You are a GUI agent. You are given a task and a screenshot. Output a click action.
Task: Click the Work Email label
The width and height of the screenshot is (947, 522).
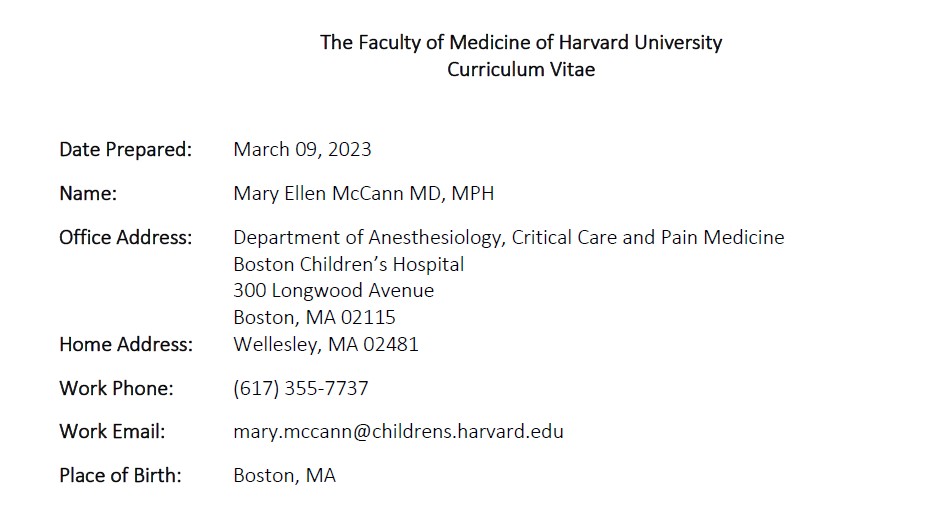(x=112, y=432)
